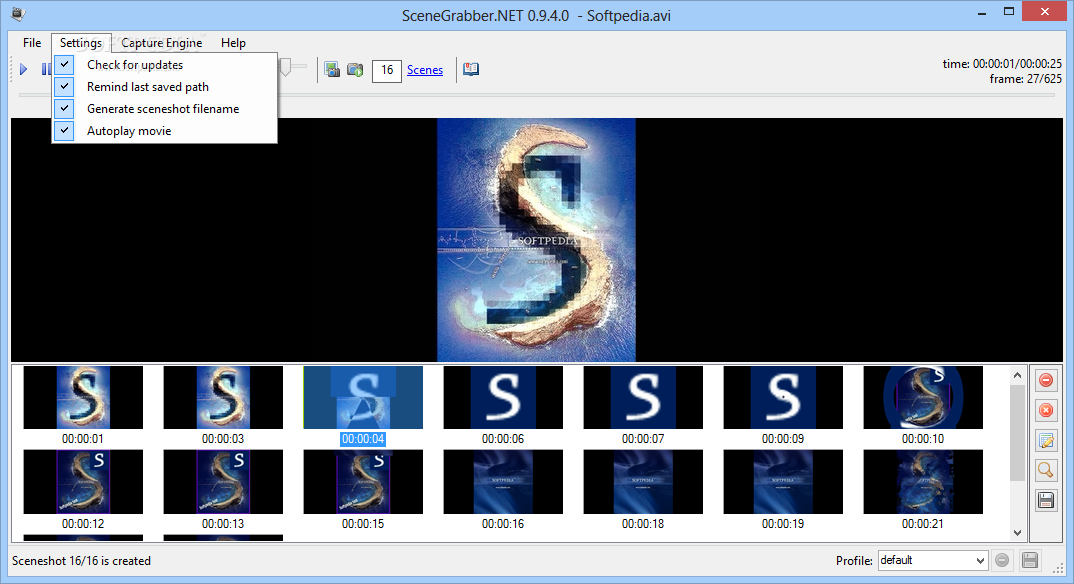Image resolution: width=1074 pixels, height=584 pixels.
Task: Click the open book help icon in toolbar
Action: pos(471,69)
